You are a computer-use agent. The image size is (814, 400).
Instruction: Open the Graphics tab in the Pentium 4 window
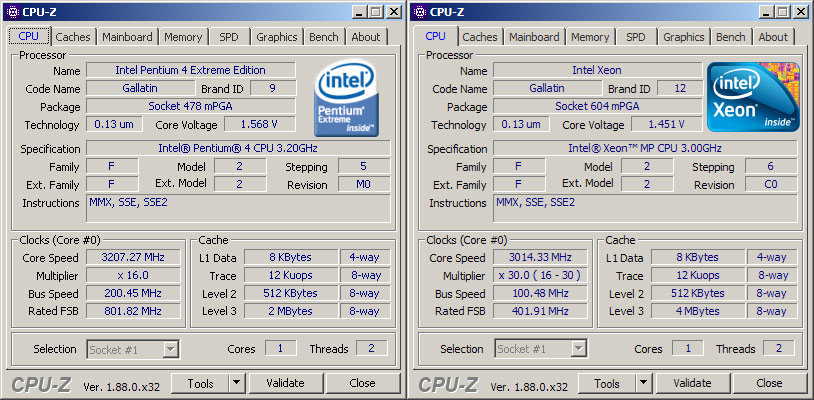tap(276, 37)
